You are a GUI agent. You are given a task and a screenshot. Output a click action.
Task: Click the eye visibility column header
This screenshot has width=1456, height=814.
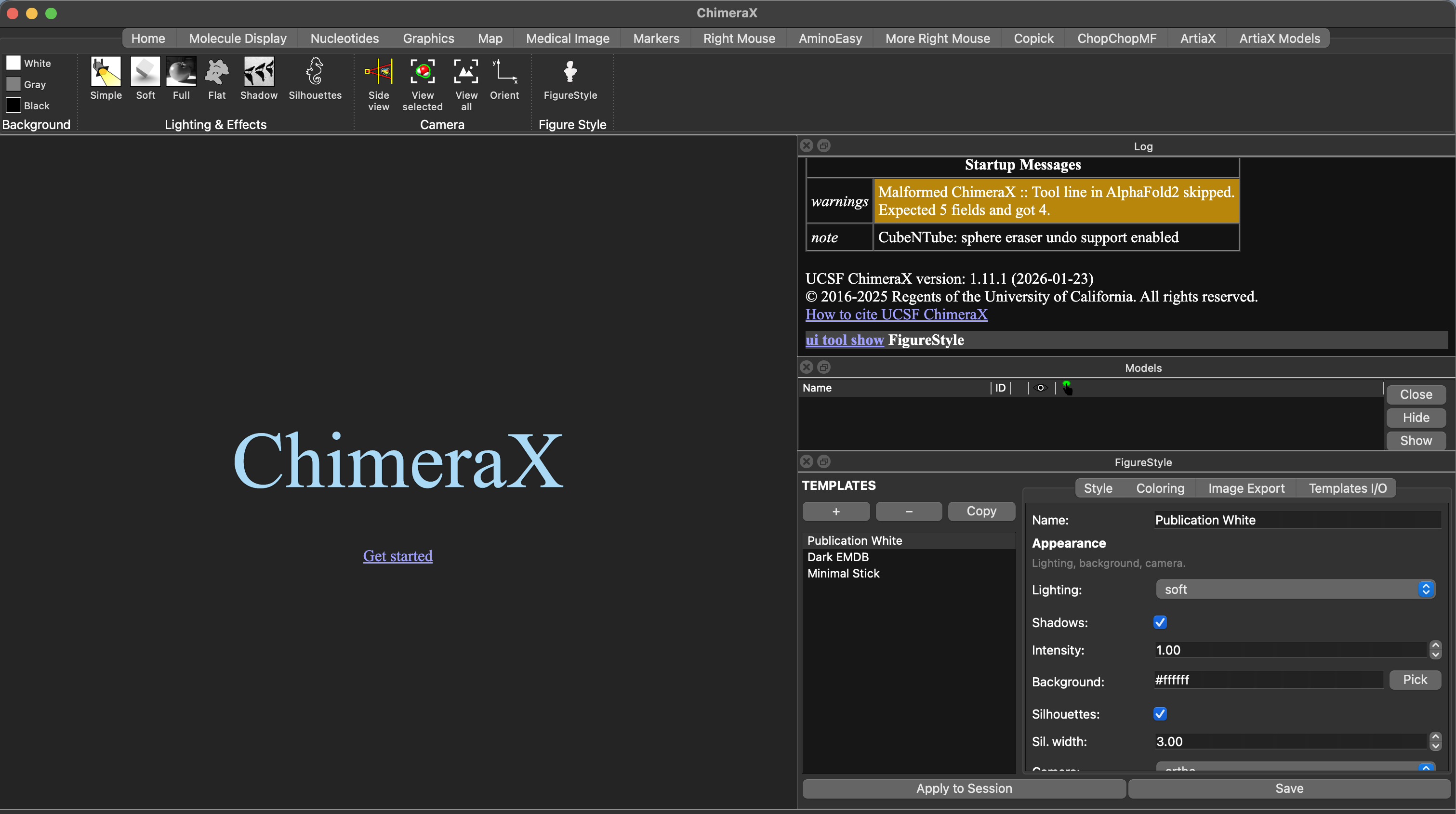(x=1041, y=388)
